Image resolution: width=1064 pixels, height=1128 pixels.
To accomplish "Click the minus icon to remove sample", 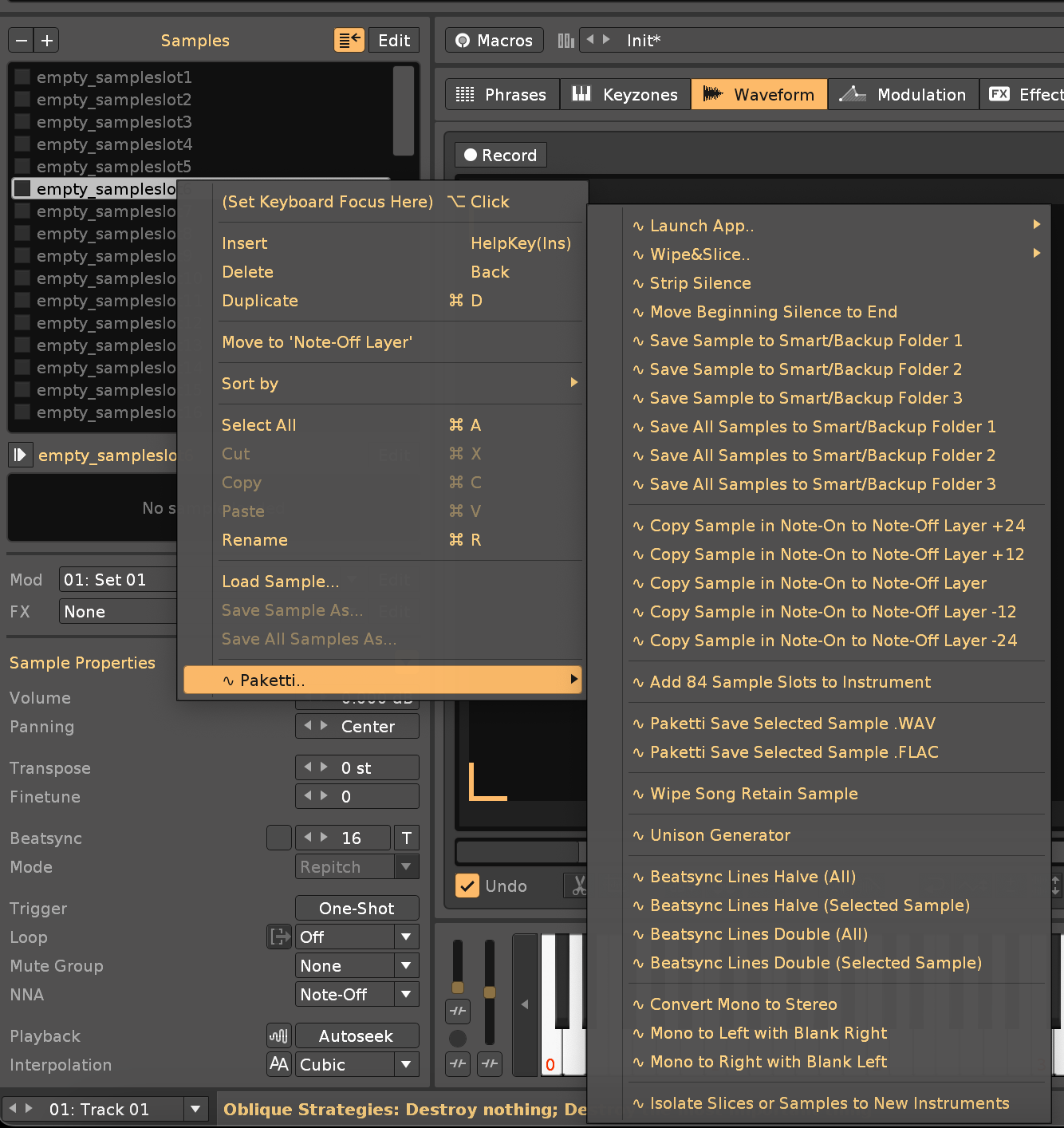I will (22, 41).
